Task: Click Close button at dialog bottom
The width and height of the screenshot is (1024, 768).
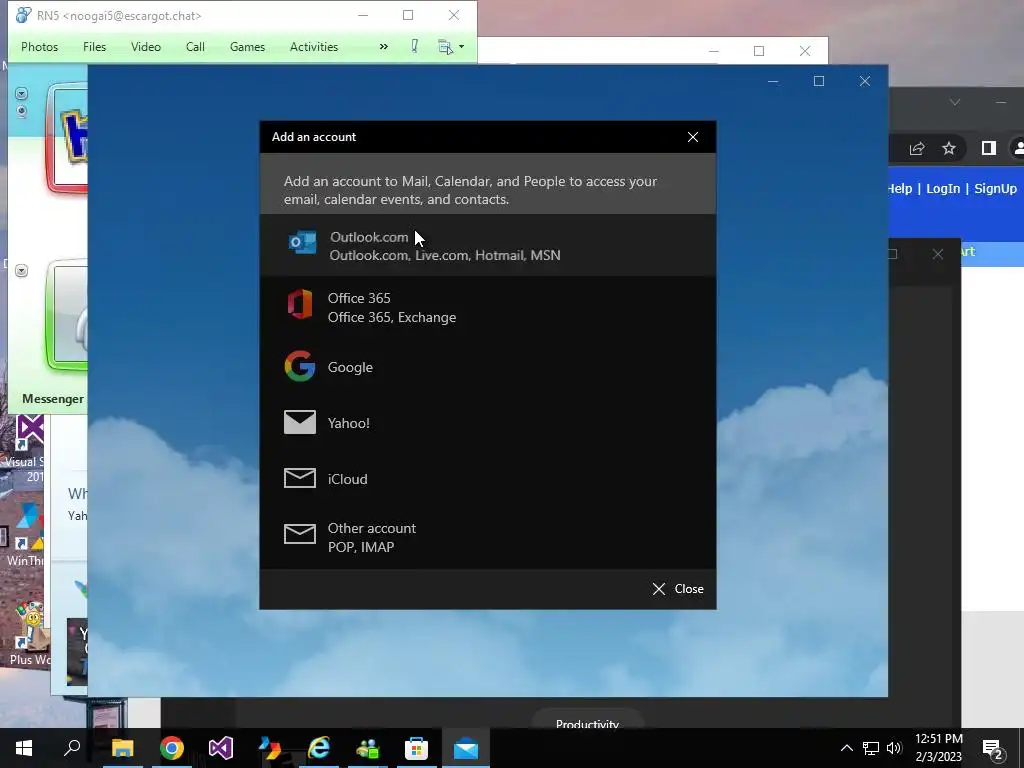Action: coord(678,588)
